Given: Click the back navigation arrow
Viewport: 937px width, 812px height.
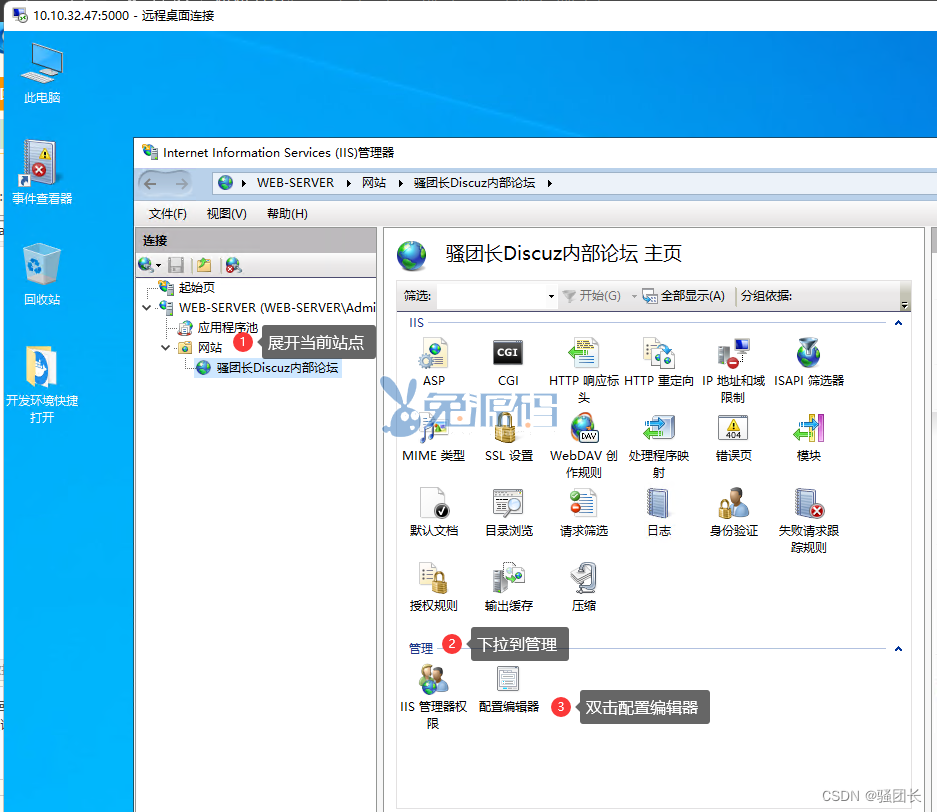Looking at the screenshot, I should click(150, 183).
